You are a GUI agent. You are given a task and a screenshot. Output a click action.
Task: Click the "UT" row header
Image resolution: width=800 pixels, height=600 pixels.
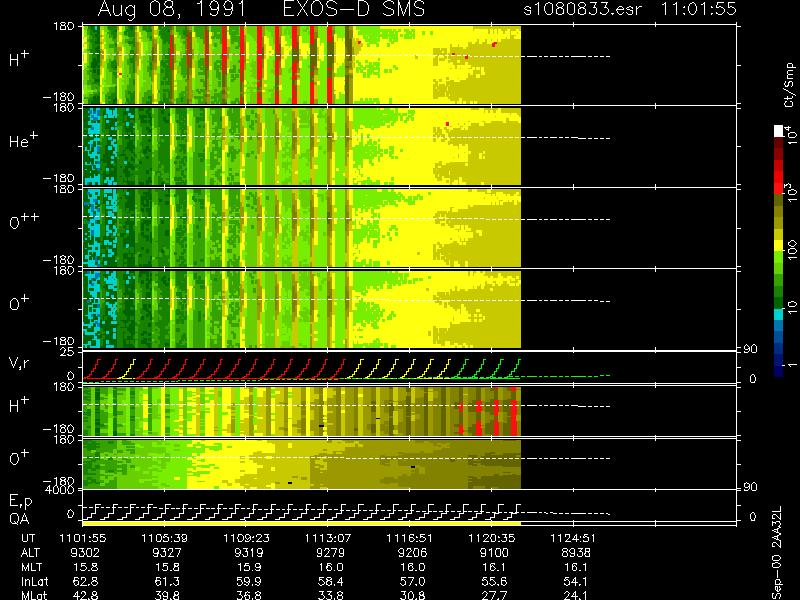28,538
